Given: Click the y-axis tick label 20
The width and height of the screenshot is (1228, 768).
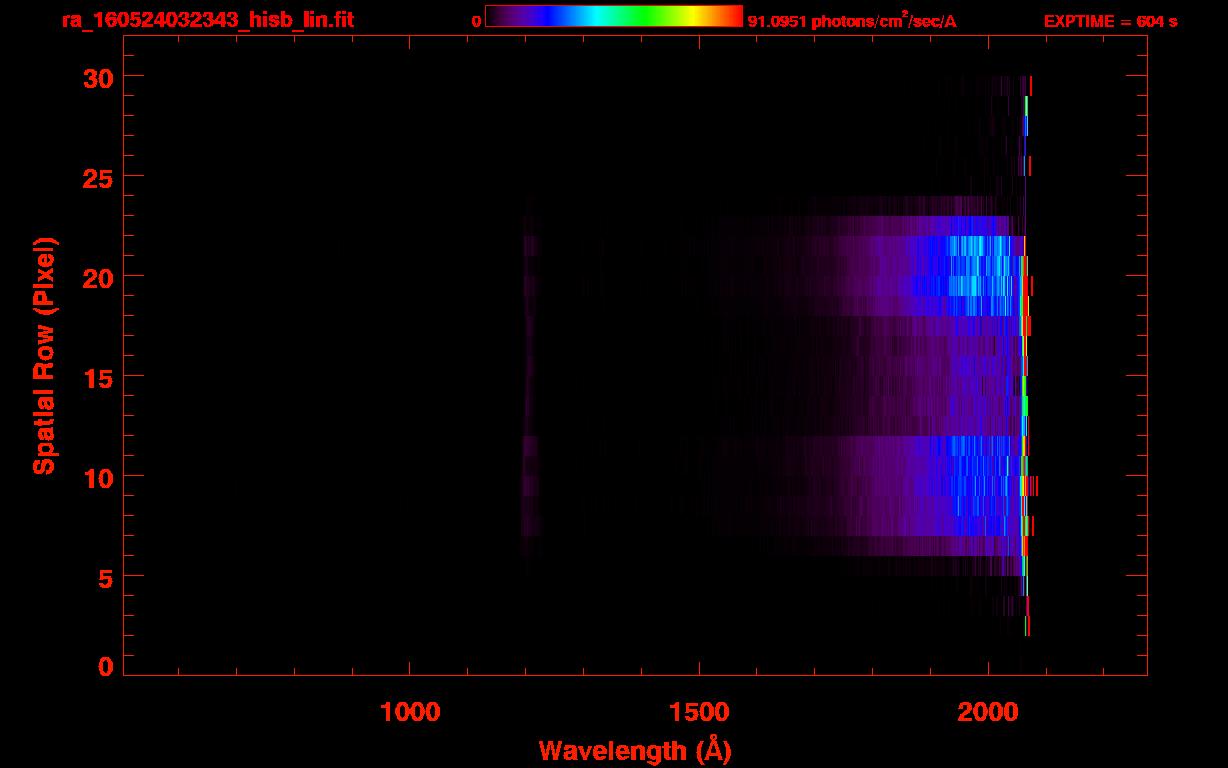Looking at the screenshot, I should [x=98, y=277].
